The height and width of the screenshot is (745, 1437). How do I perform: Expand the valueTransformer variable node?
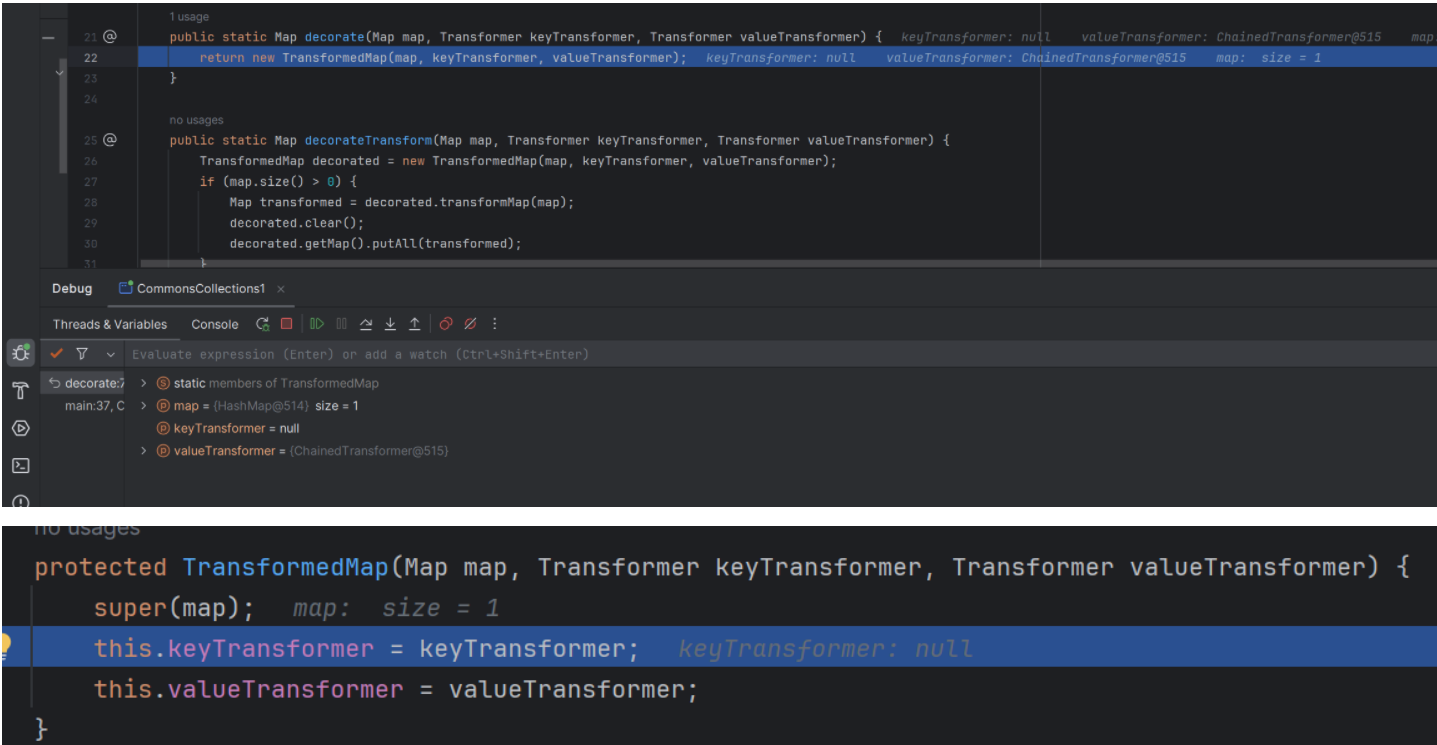[144, 451]
